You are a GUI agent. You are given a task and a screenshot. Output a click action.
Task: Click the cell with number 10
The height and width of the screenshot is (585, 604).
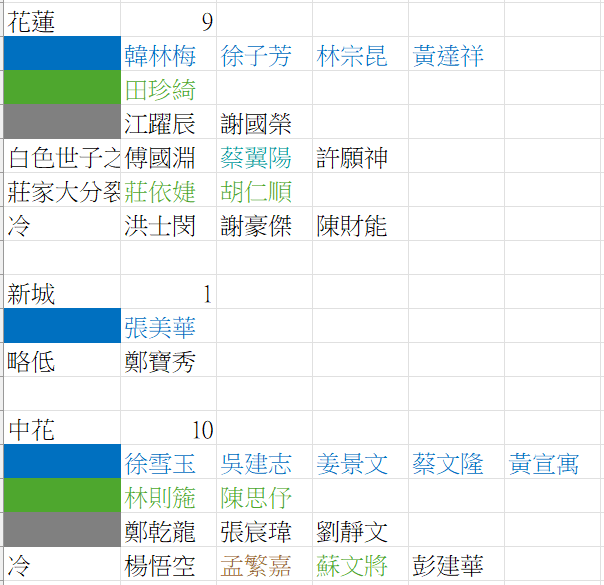(168, 427)
